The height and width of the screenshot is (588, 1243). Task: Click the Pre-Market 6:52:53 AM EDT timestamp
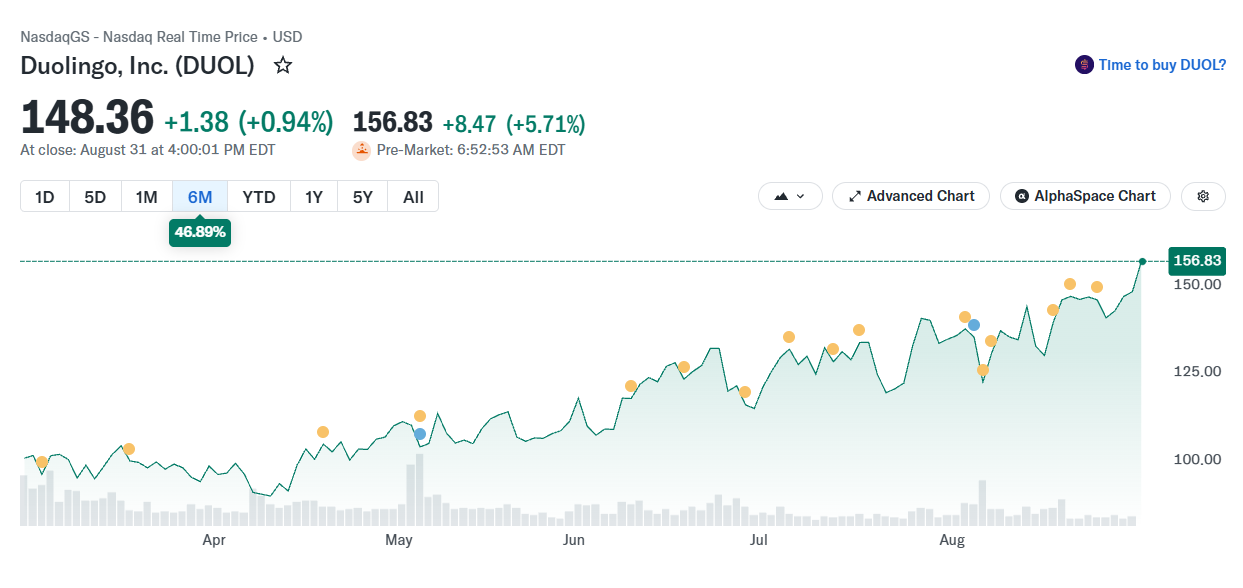coord(471,150)
